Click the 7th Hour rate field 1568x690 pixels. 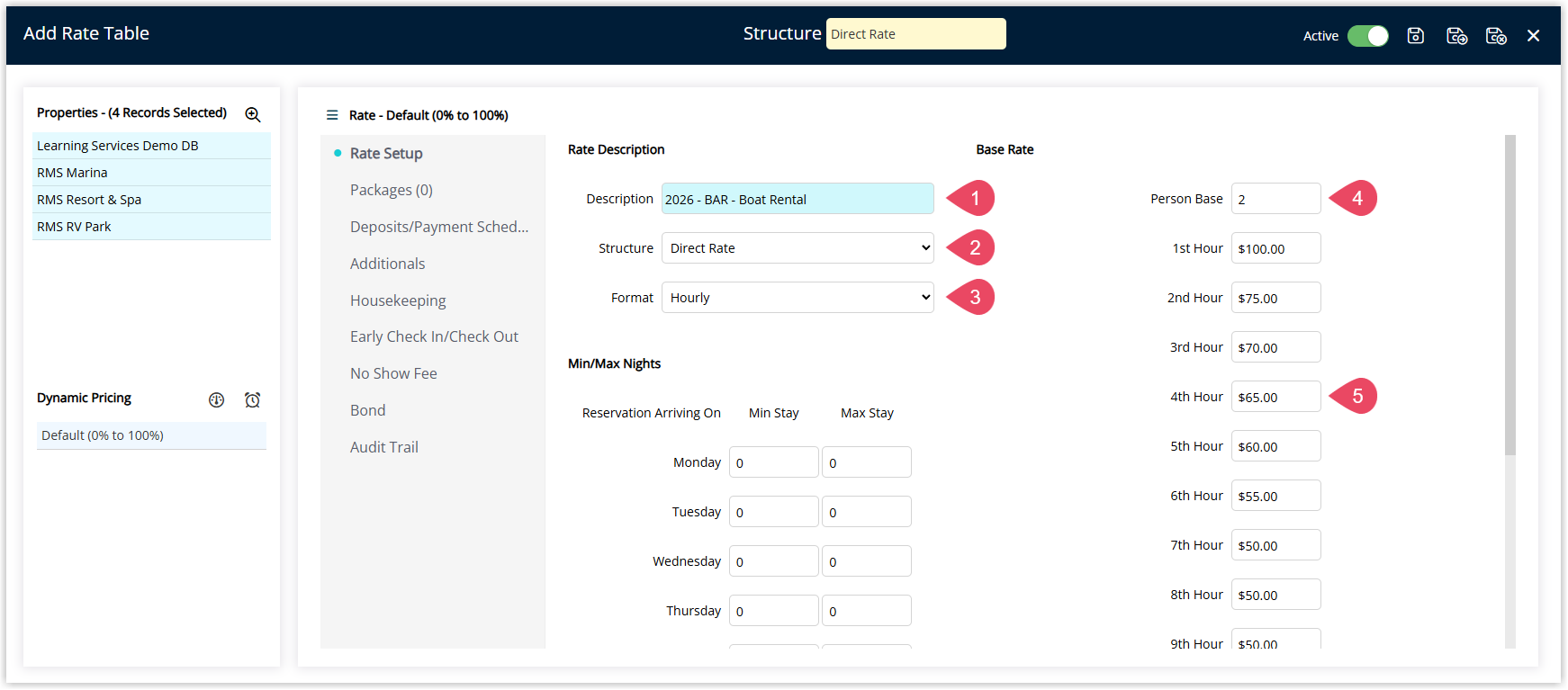tap(1276, 545)
